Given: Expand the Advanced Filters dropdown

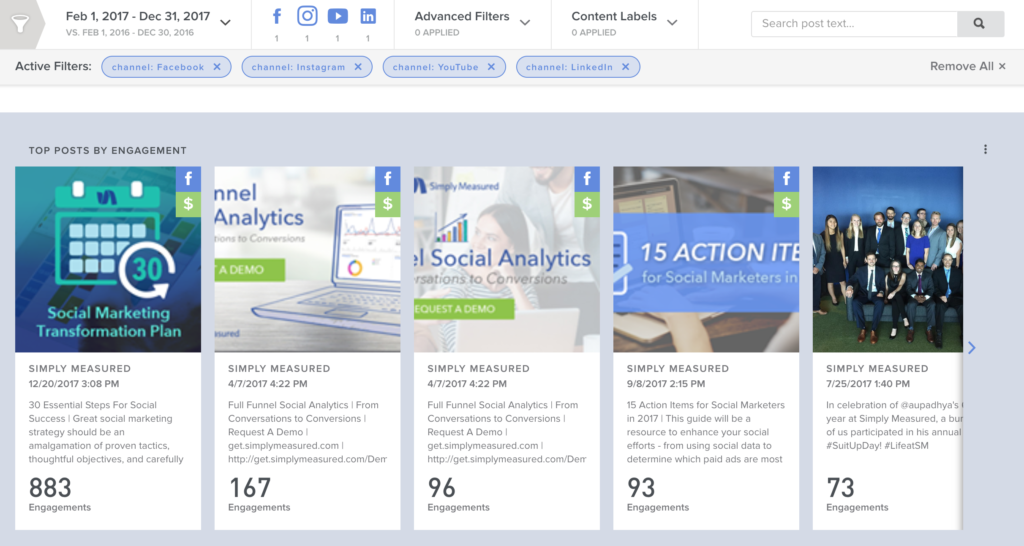Looking at the screenshot, I should (525, 23).
